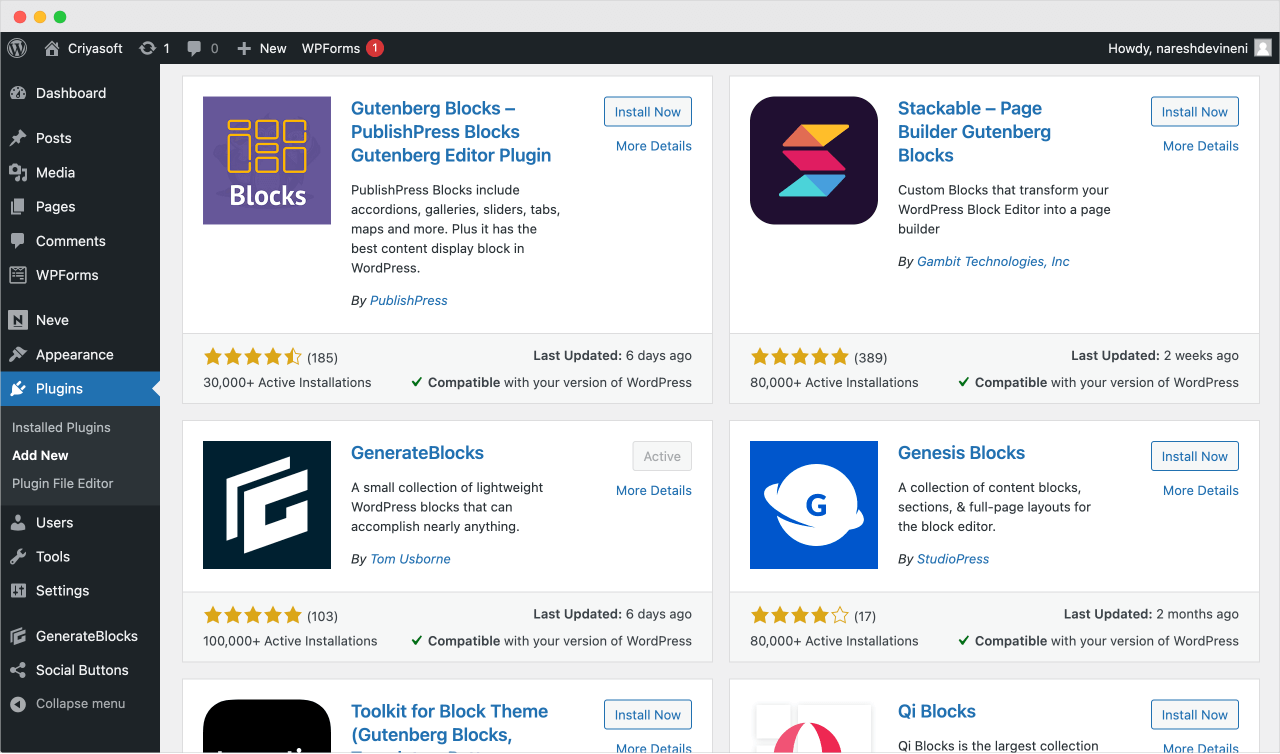Open the Stackable plugin logo thumbnail

(x=814, y=160)
